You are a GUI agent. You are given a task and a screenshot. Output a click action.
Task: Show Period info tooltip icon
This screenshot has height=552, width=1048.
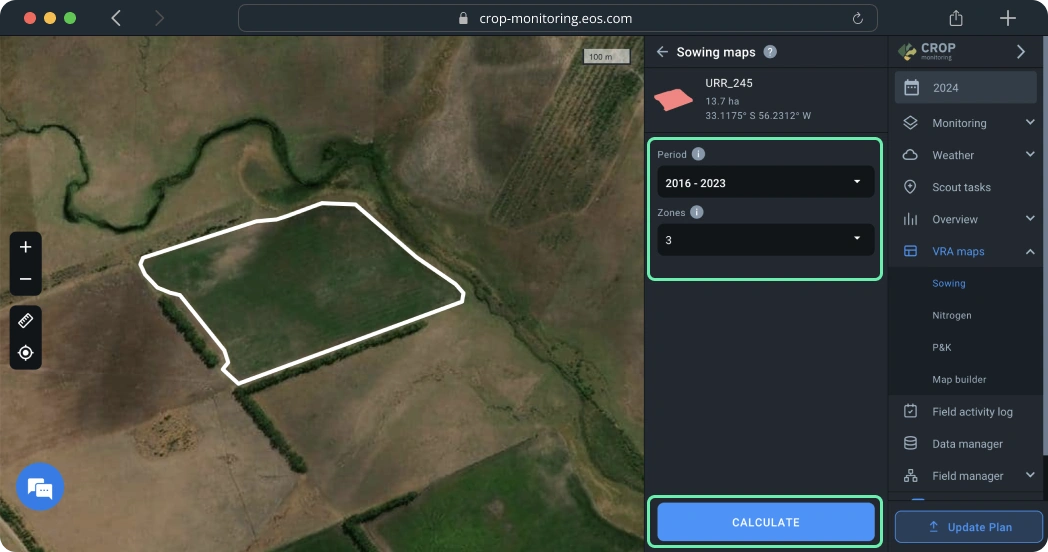pyautogui.click(x=698, y=154)
